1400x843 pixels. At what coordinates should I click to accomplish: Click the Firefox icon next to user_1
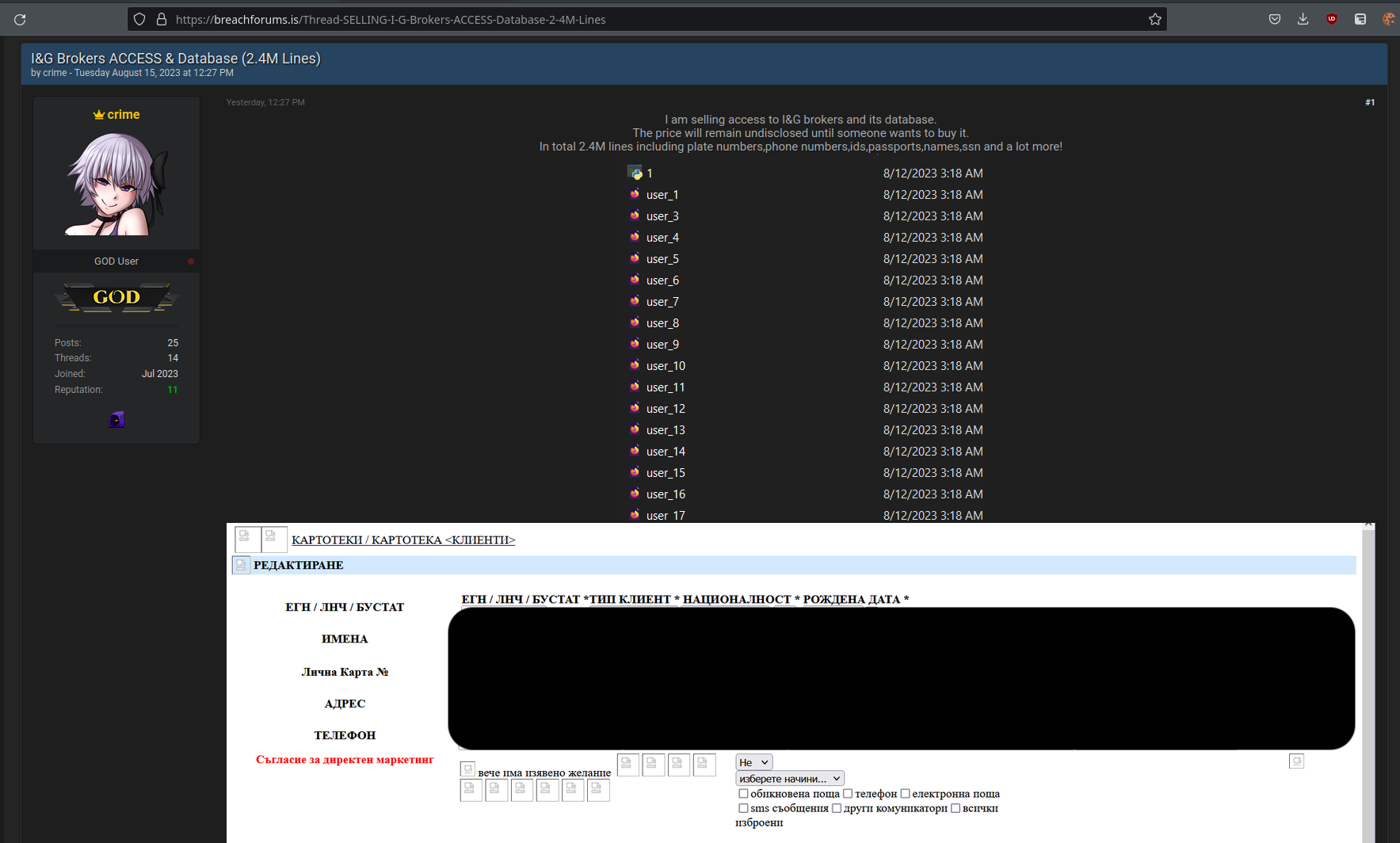[635, 194]
